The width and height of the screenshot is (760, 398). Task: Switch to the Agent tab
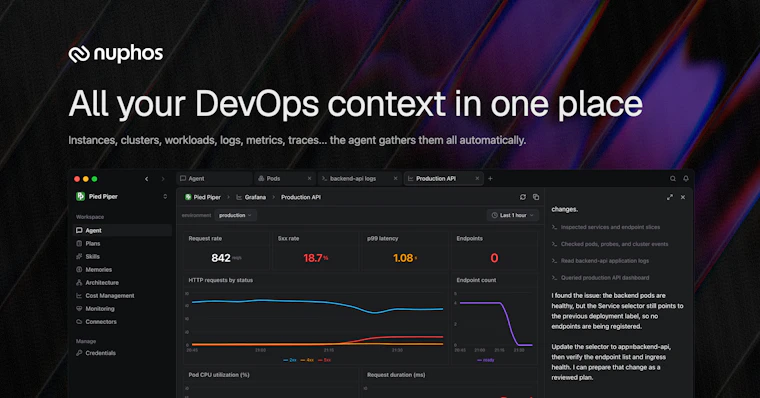click(214, 178)
